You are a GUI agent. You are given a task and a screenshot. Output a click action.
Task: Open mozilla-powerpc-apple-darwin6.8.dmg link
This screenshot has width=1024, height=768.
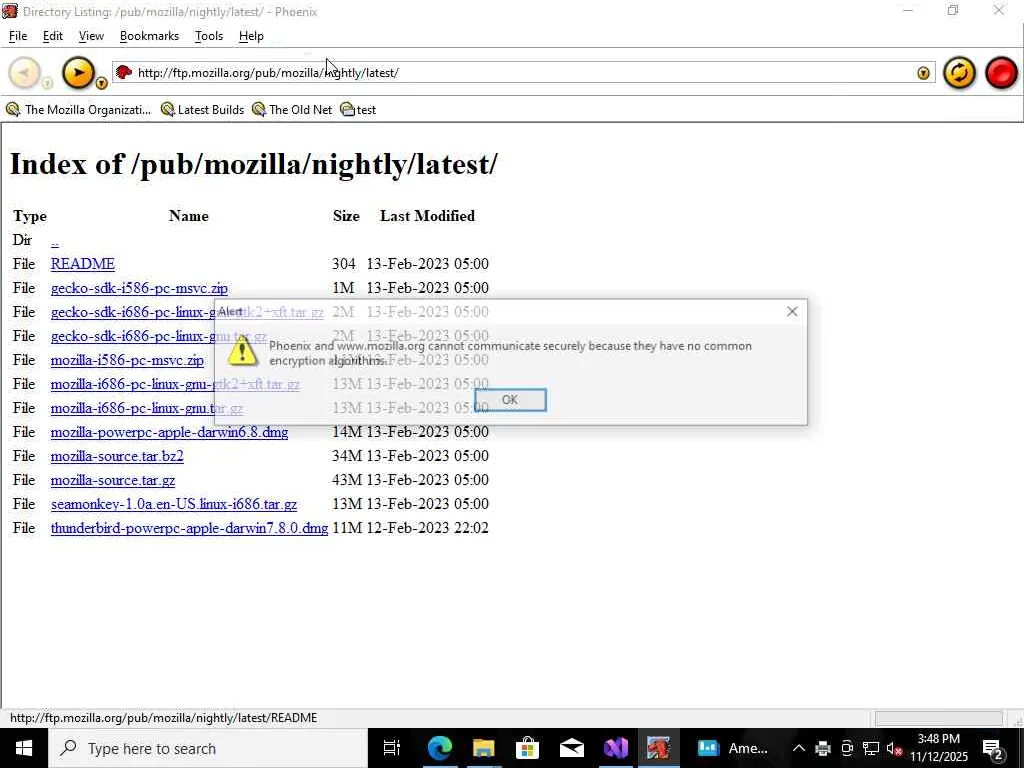tap(169, 432)
